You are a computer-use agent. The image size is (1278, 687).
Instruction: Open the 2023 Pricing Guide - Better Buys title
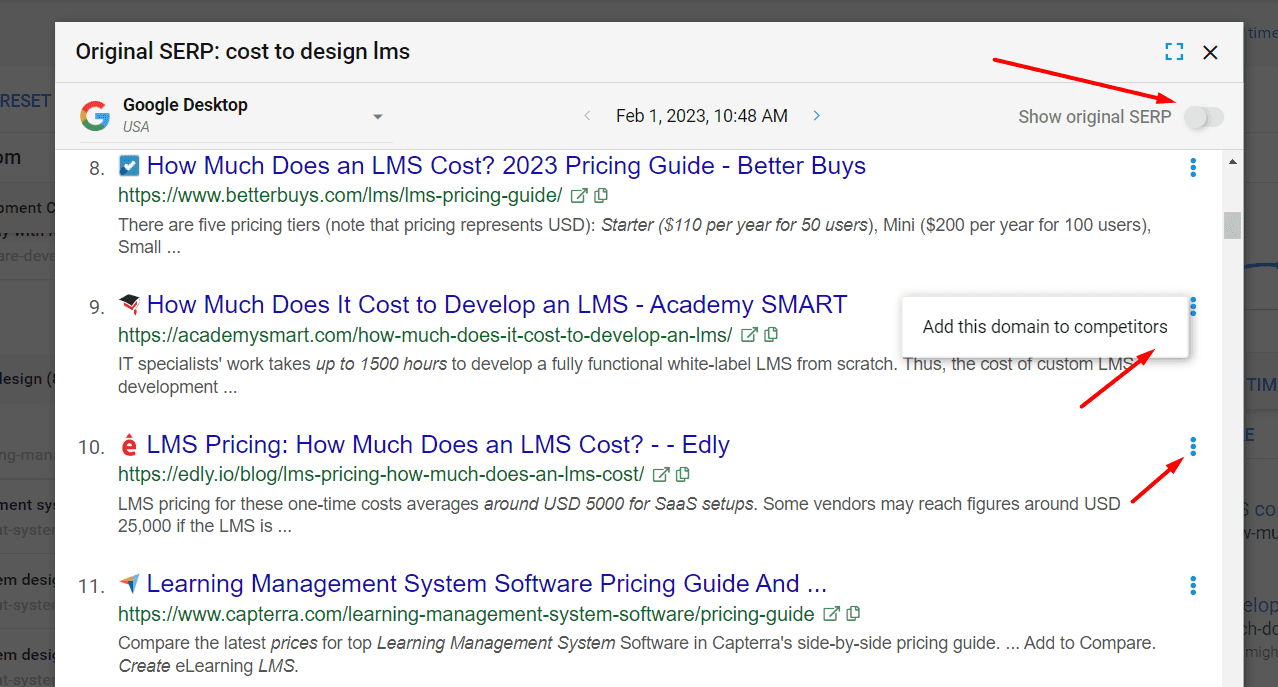pyautogui.click(x=506, y=166)
